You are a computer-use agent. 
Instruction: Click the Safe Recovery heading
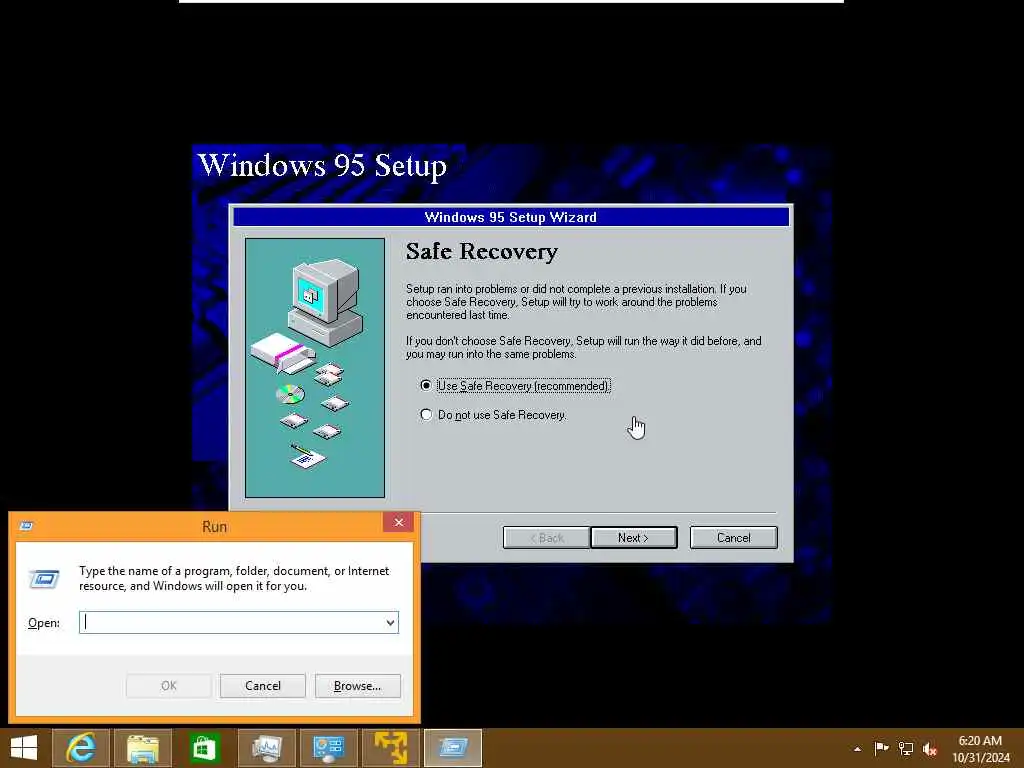pos(482,251)
